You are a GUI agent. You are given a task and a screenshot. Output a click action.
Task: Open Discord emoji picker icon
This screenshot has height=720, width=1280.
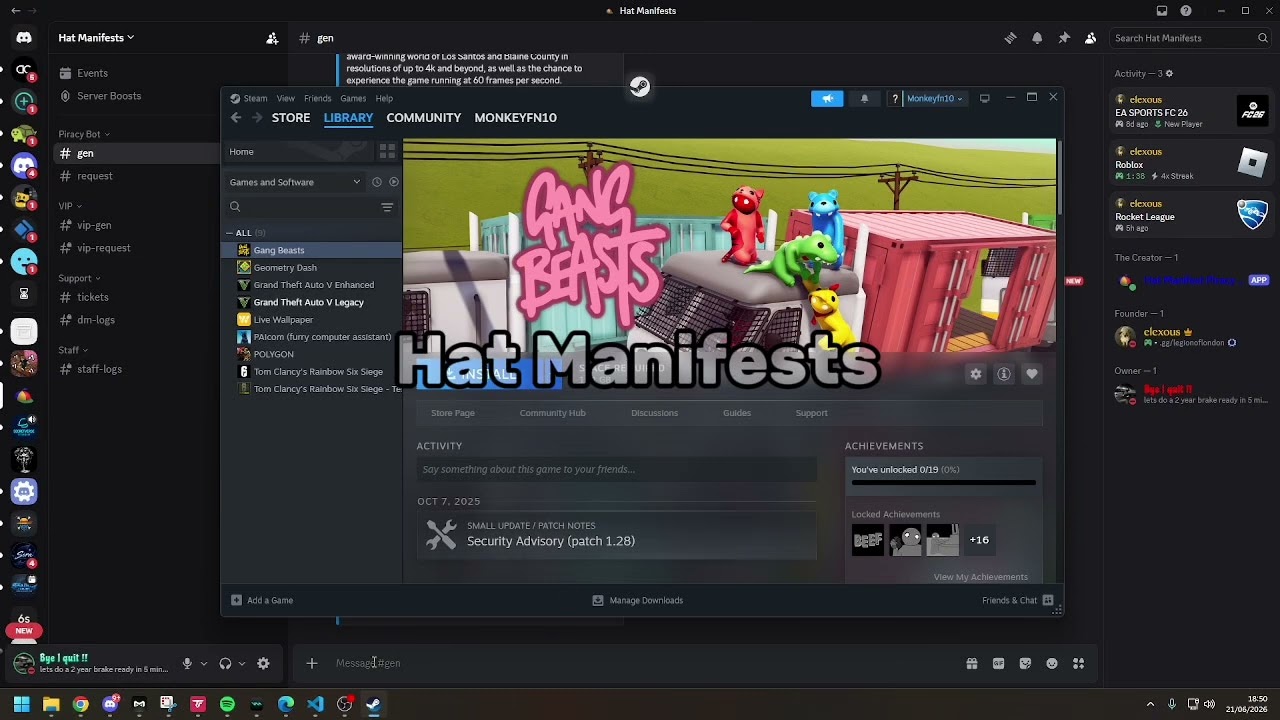tap(1052, 663)
